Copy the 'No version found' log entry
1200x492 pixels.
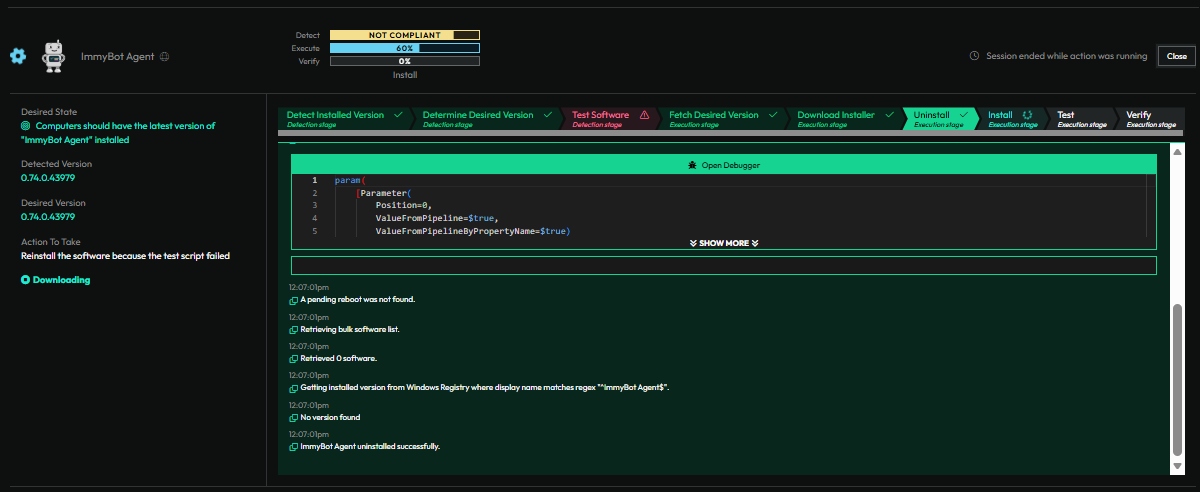point(293,418)
